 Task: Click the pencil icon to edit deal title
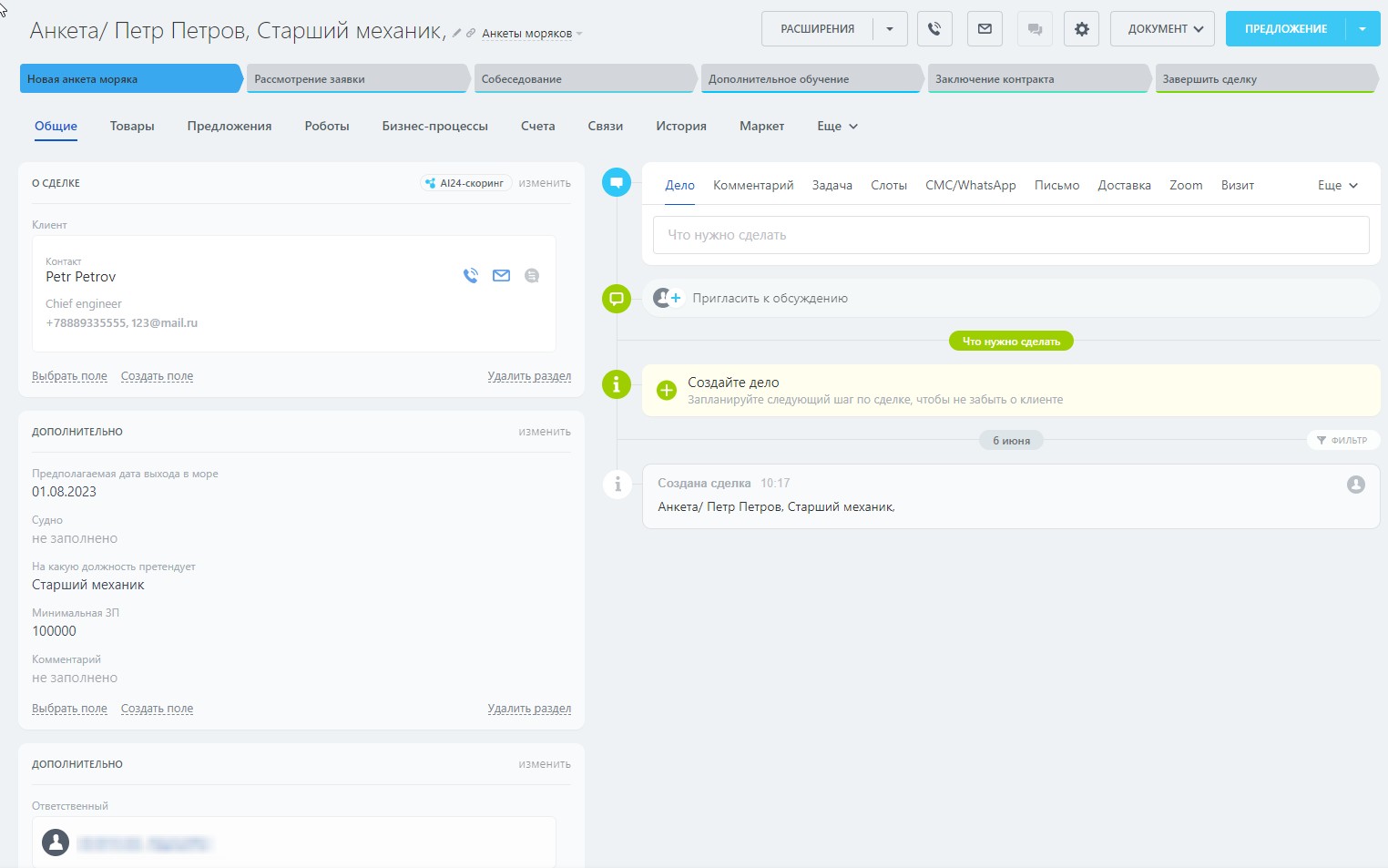click(x=457, y=34)
